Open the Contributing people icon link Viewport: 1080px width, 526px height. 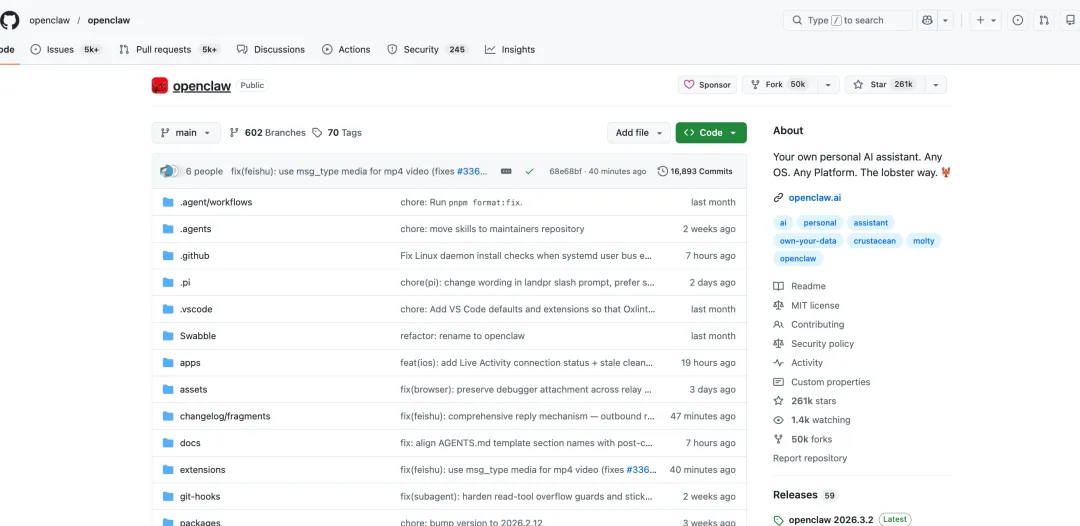point(778,325)
